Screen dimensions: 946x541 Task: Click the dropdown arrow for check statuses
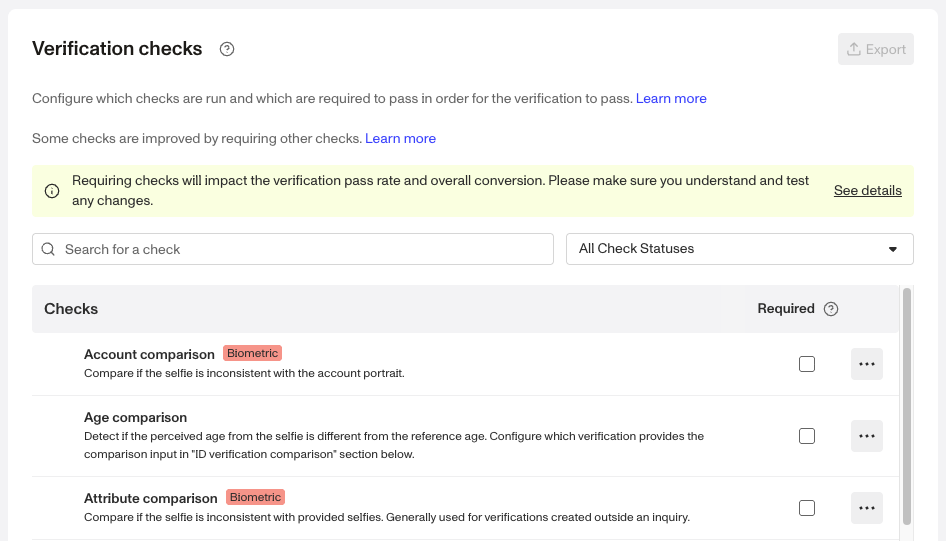pyautogui.click(x=893, y=249)
